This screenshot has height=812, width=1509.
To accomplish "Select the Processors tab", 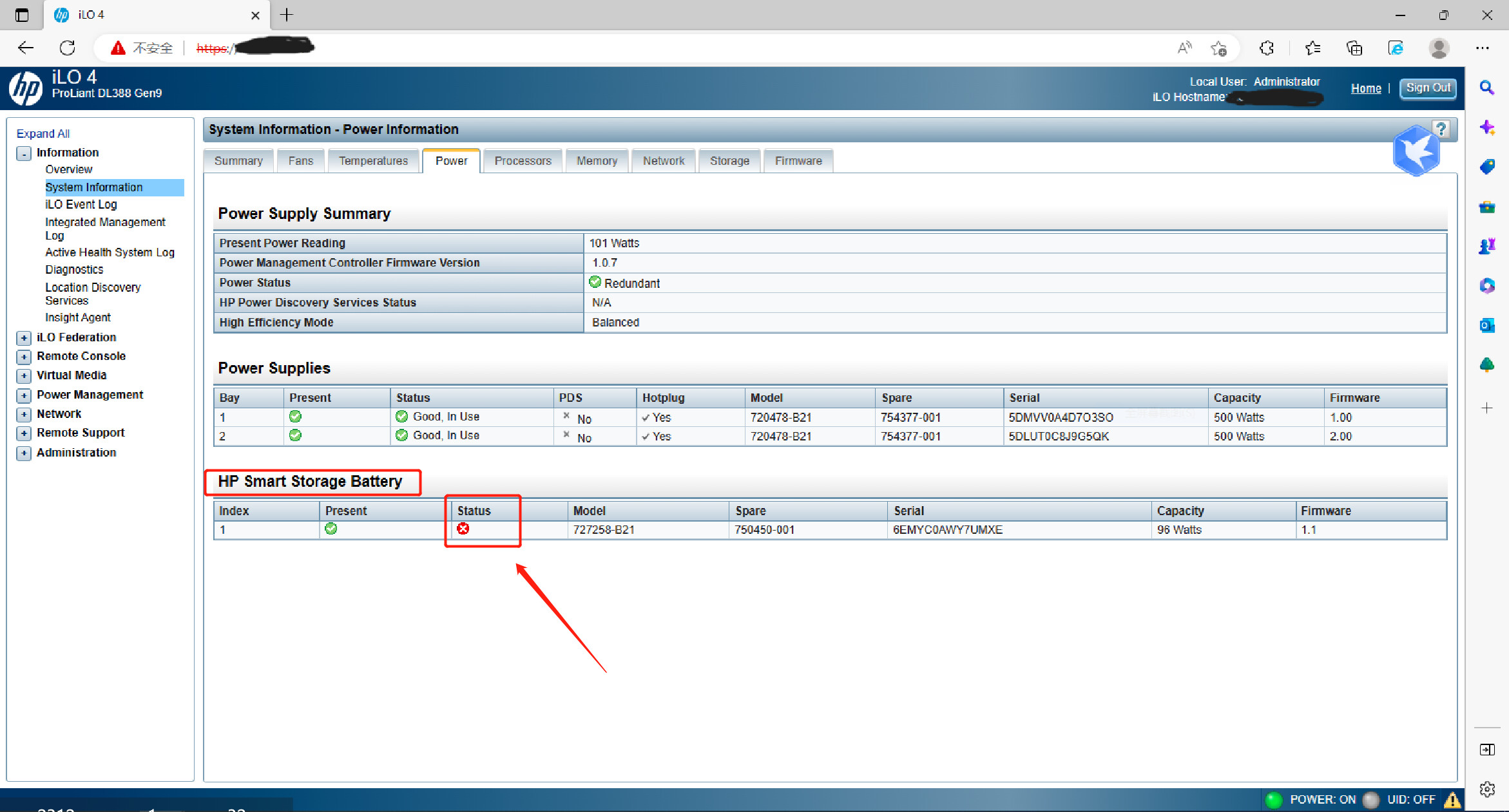I will click(x=522, y=160).
